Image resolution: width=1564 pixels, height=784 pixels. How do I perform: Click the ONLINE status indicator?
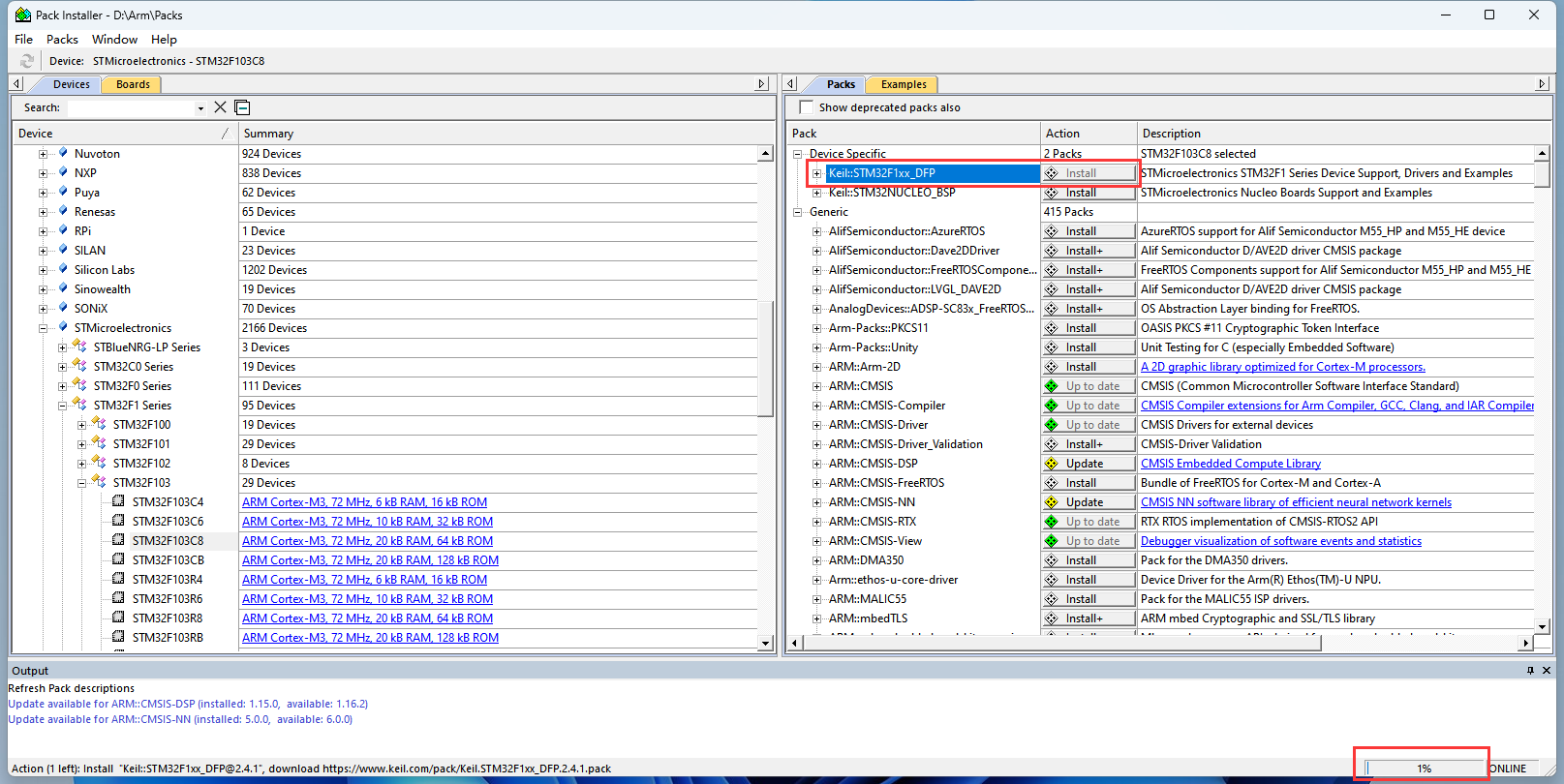click(x=1507, y=769)
